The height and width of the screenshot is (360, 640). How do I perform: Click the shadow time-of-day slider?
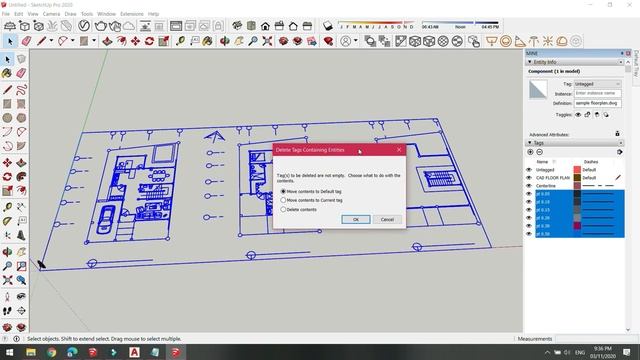pos(460,23)
